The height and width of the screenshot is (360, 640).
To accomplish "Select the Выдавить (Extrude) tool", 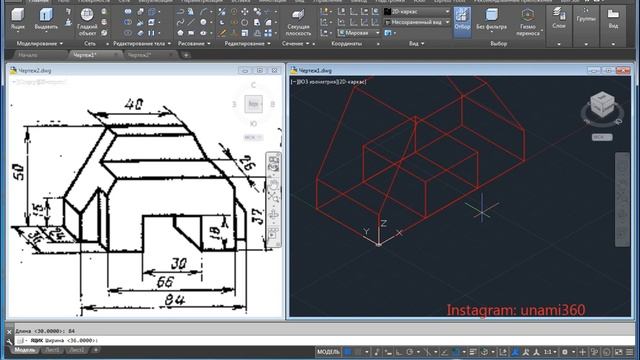I will click(x=46, y=19).
